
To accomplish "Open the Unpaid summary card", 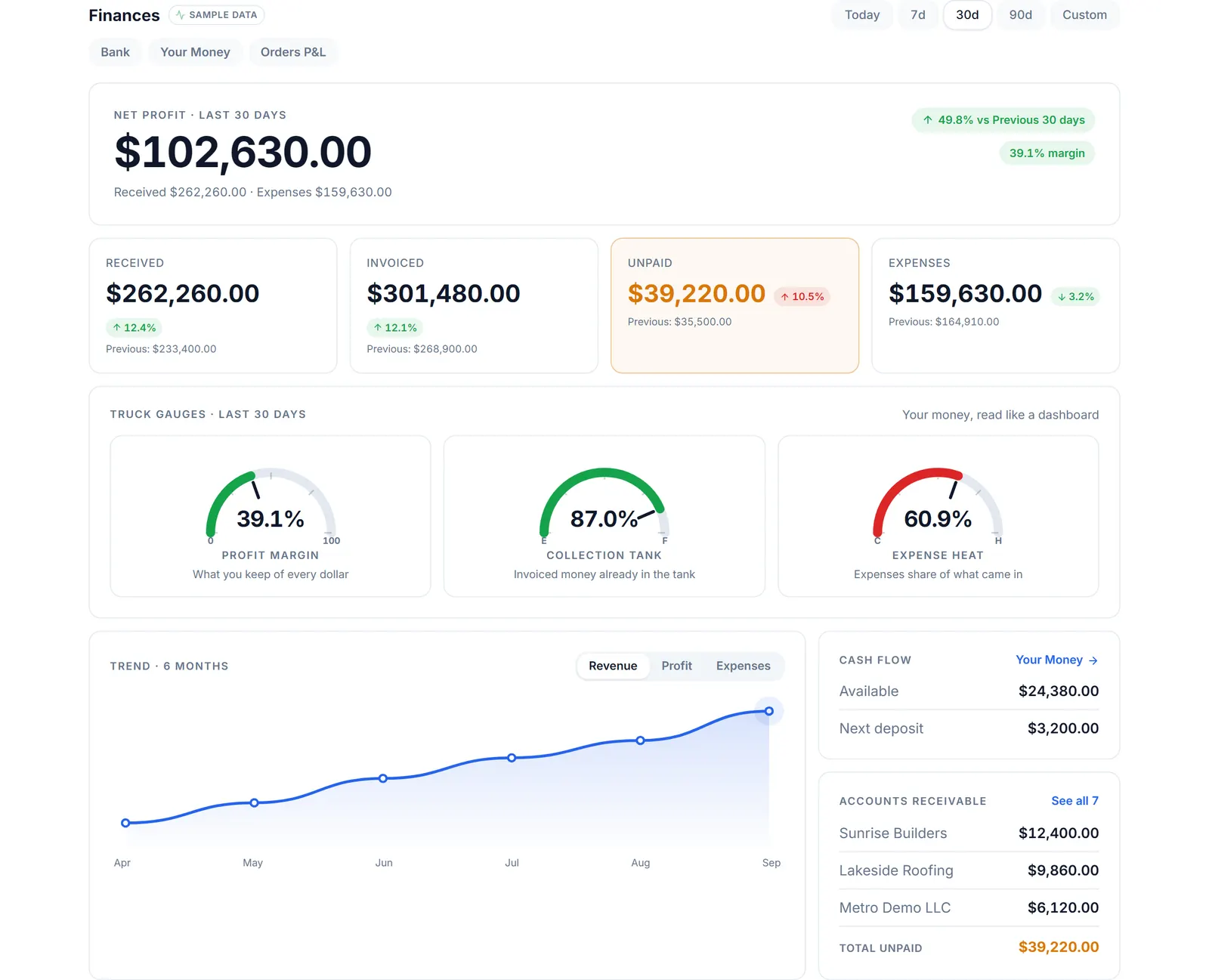I will tap(734, 305).
